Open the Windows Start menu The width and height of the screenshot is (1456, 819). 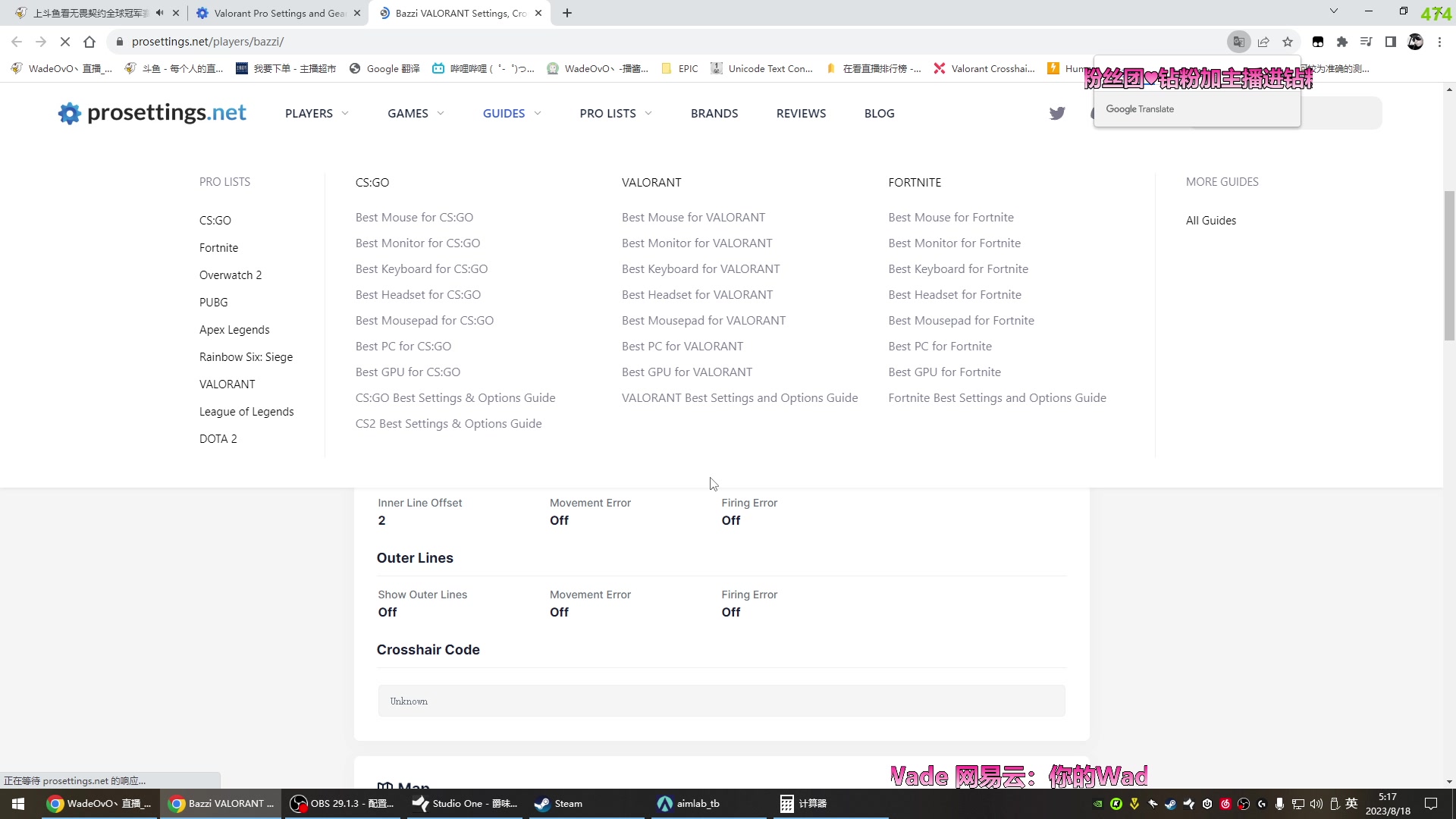click(18, 804)
